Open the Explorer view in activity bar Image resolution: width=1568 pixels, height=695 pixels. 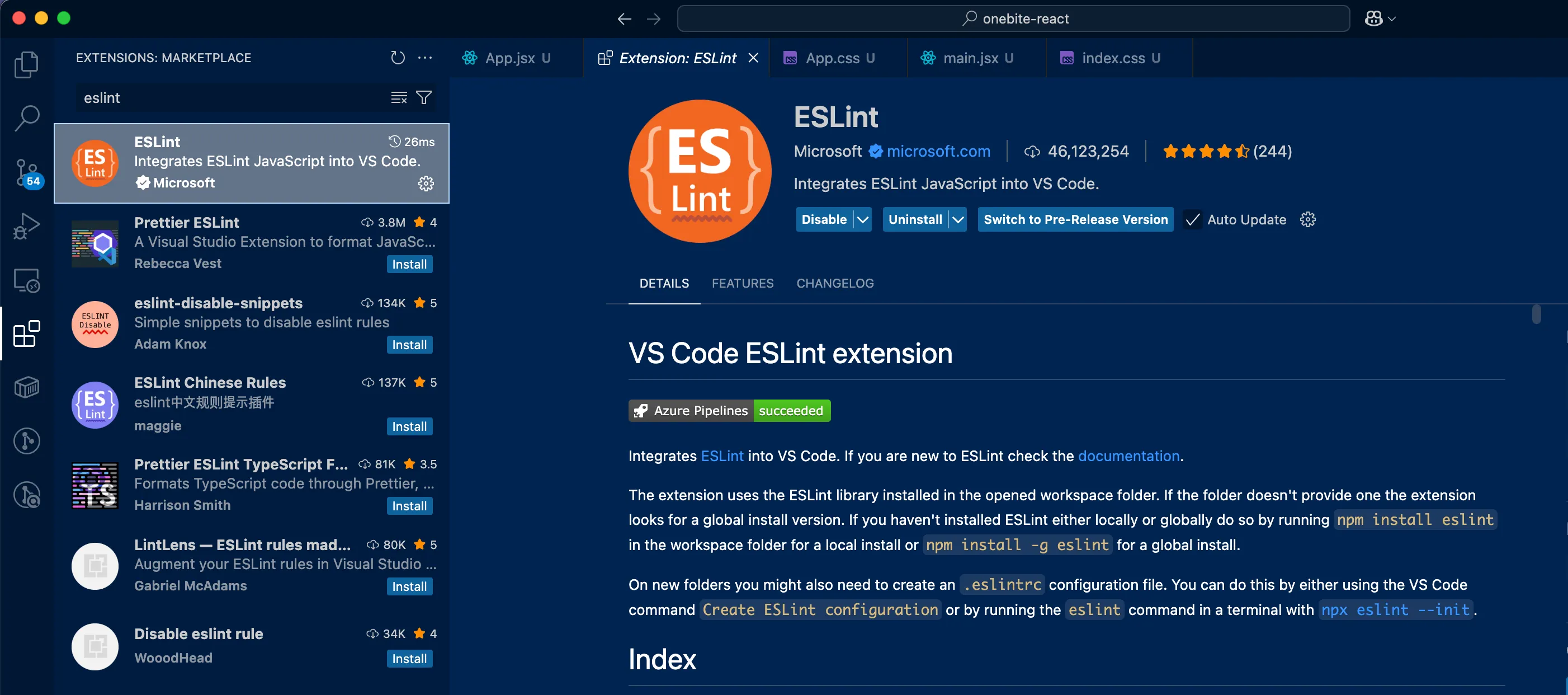point(26,64)
